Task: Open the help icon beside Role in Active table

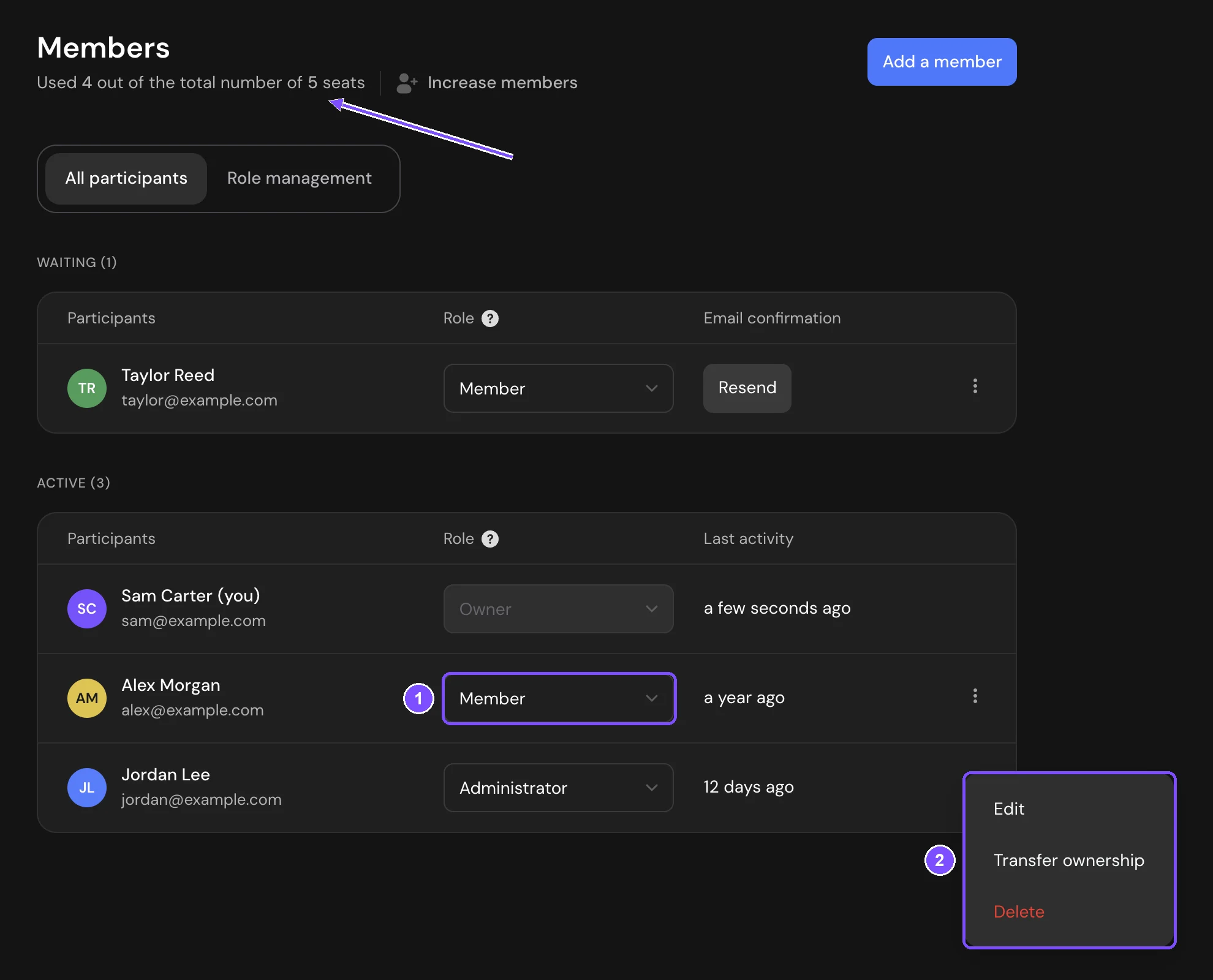Action: pyautogui.click(x=490, y=539)
